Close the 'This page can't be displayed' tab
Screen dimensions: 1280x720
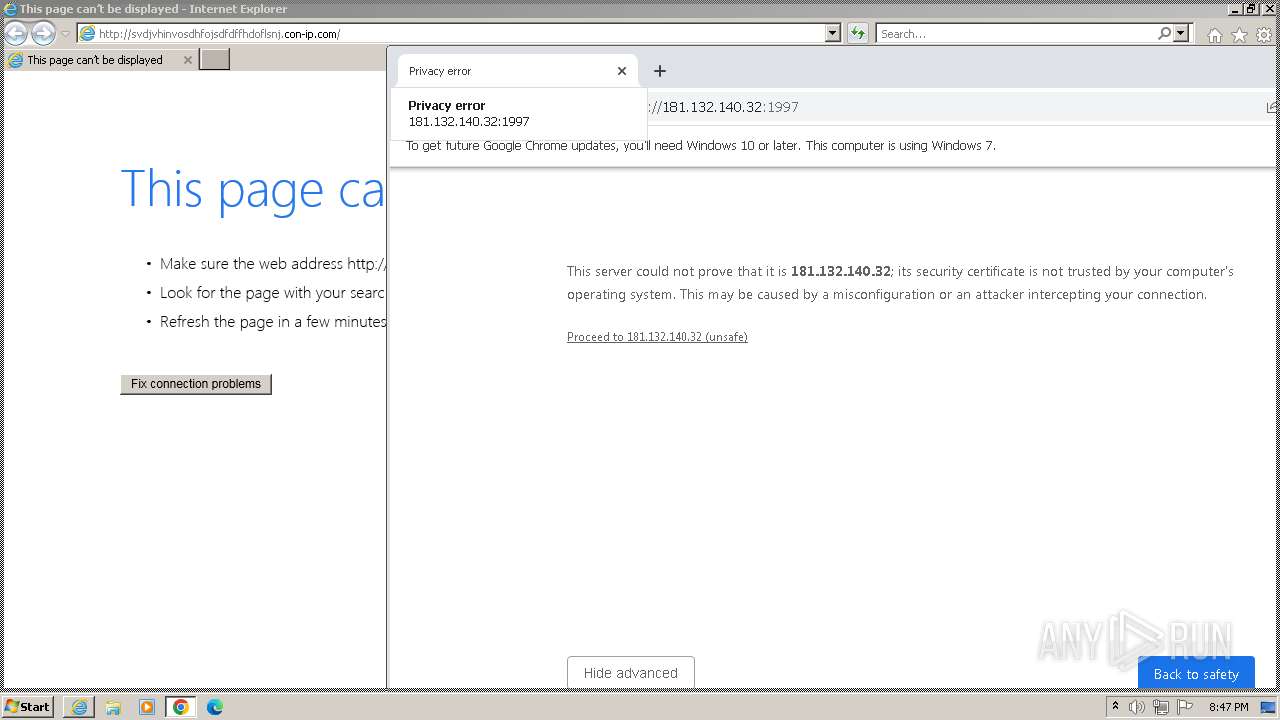(x=187, y=60)
